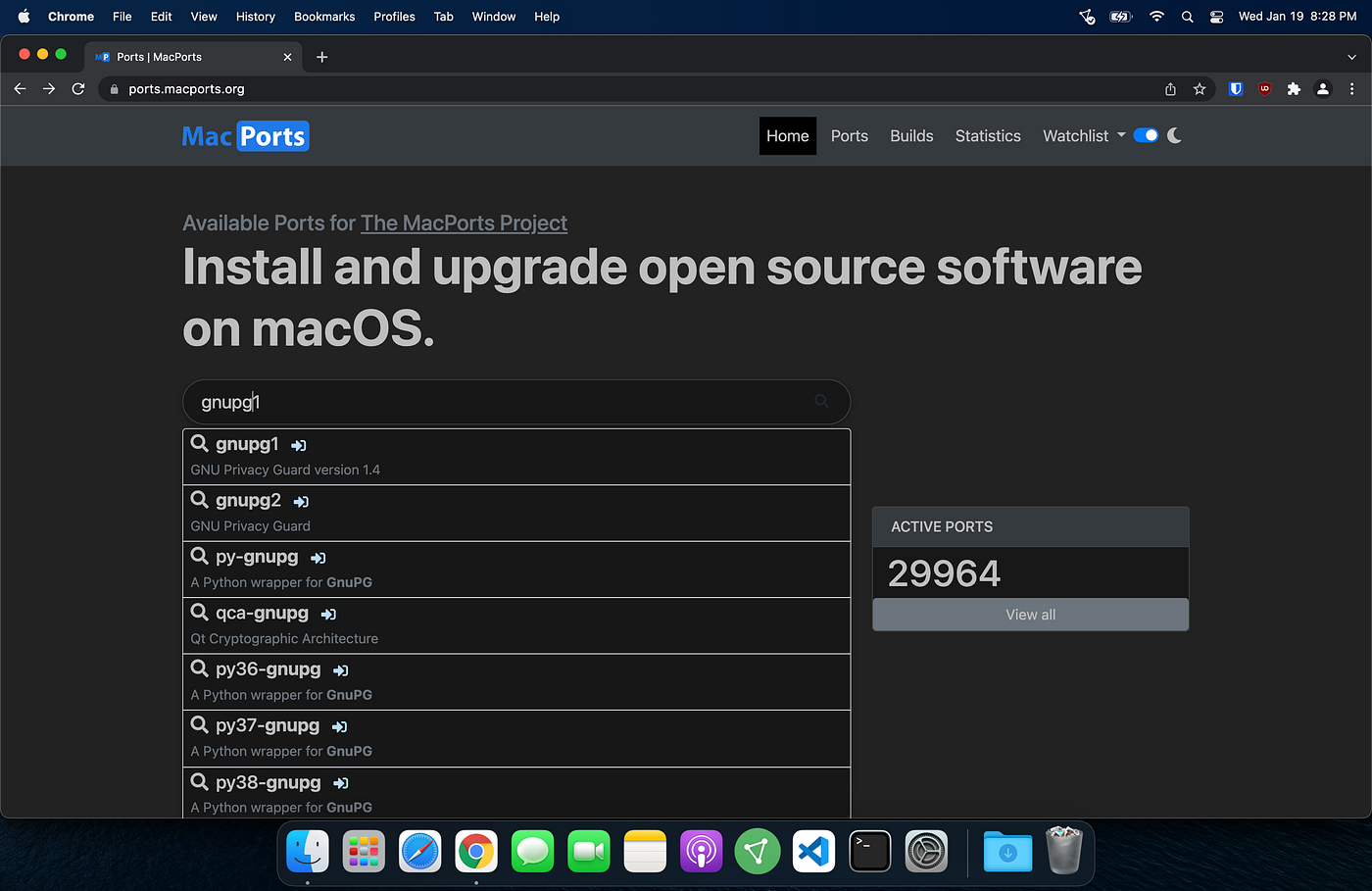
Task: Open the Bookmarks menu in the menu bar
Action: point(324,17)
